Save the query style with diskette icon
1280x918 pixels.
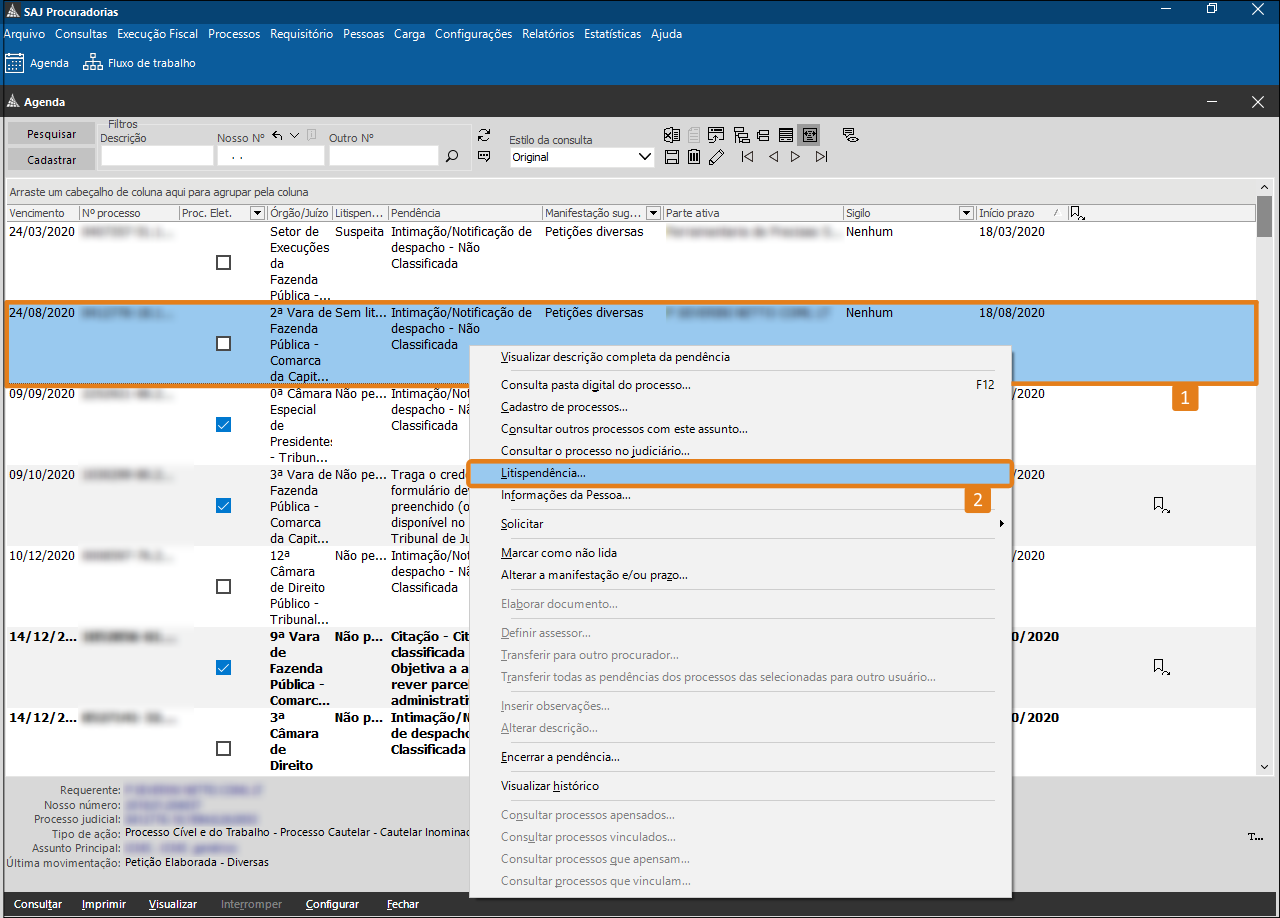click(672, 157)
